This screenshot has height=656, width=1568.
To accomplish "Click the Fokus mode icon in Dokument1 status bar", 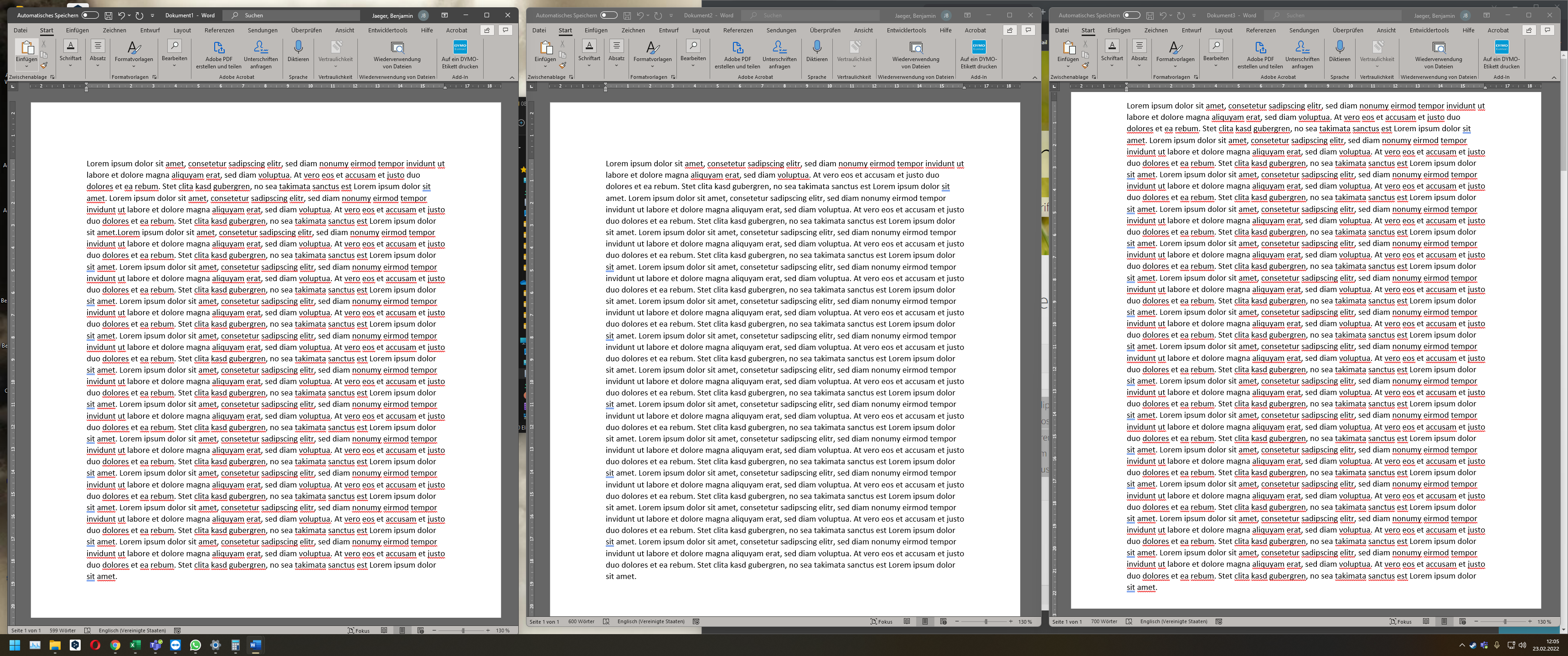I will 351,630.
